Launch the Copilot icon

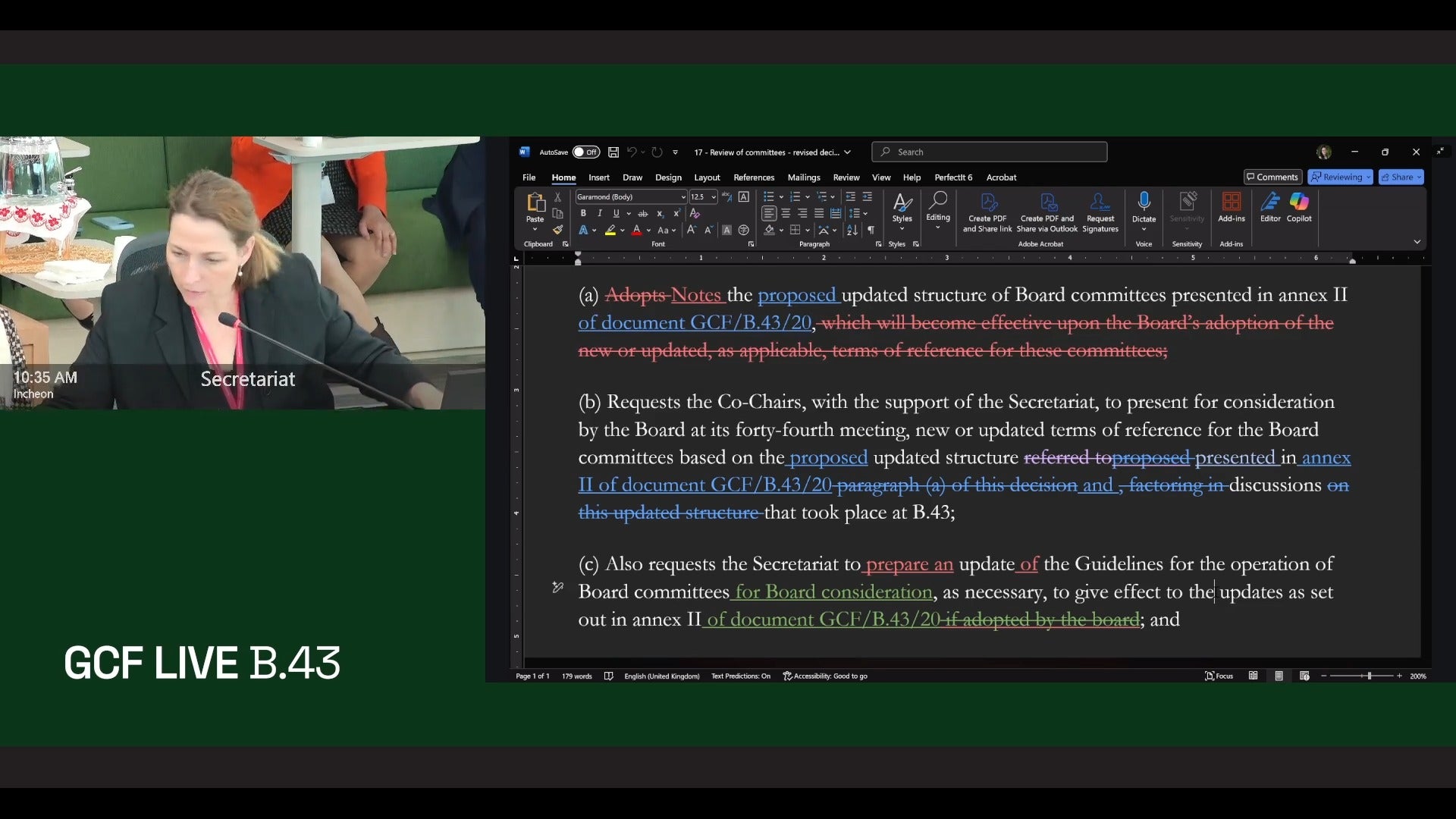(x=1299, y=201)
